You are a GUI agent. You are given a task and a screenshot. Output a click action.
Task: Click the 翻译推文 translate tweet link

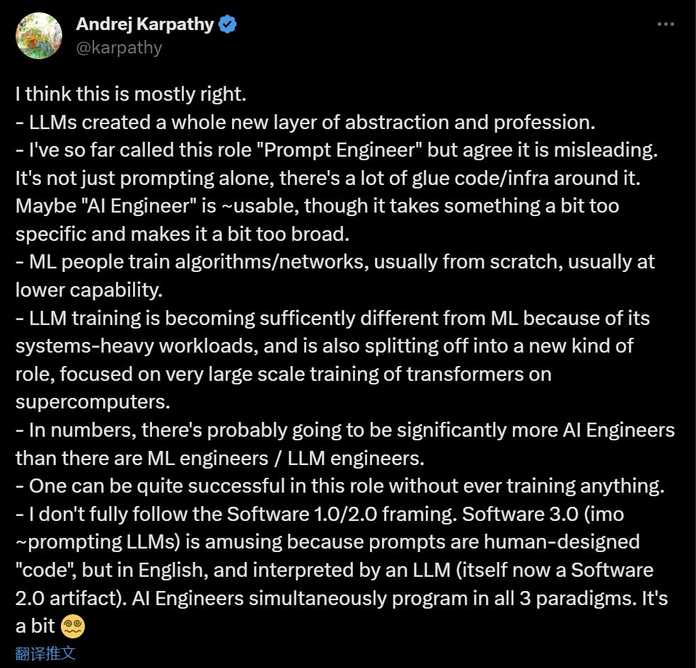[45, 653]
